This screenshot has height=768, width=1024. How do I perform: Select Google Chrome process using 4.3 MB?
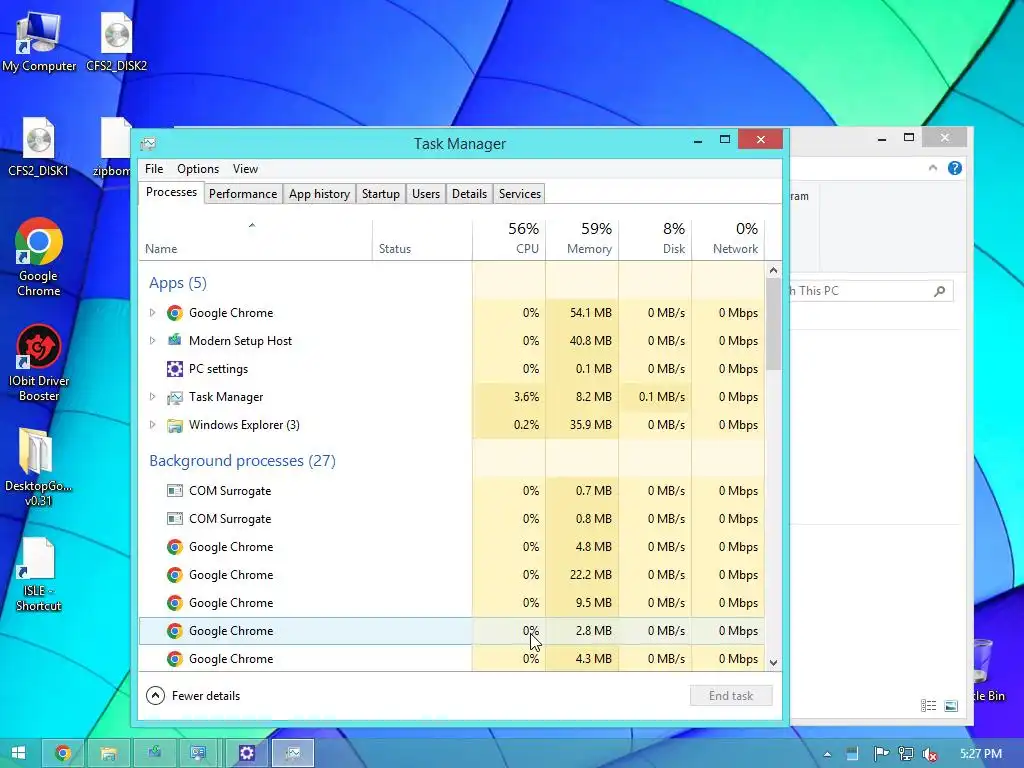click(x=451, y=658)
